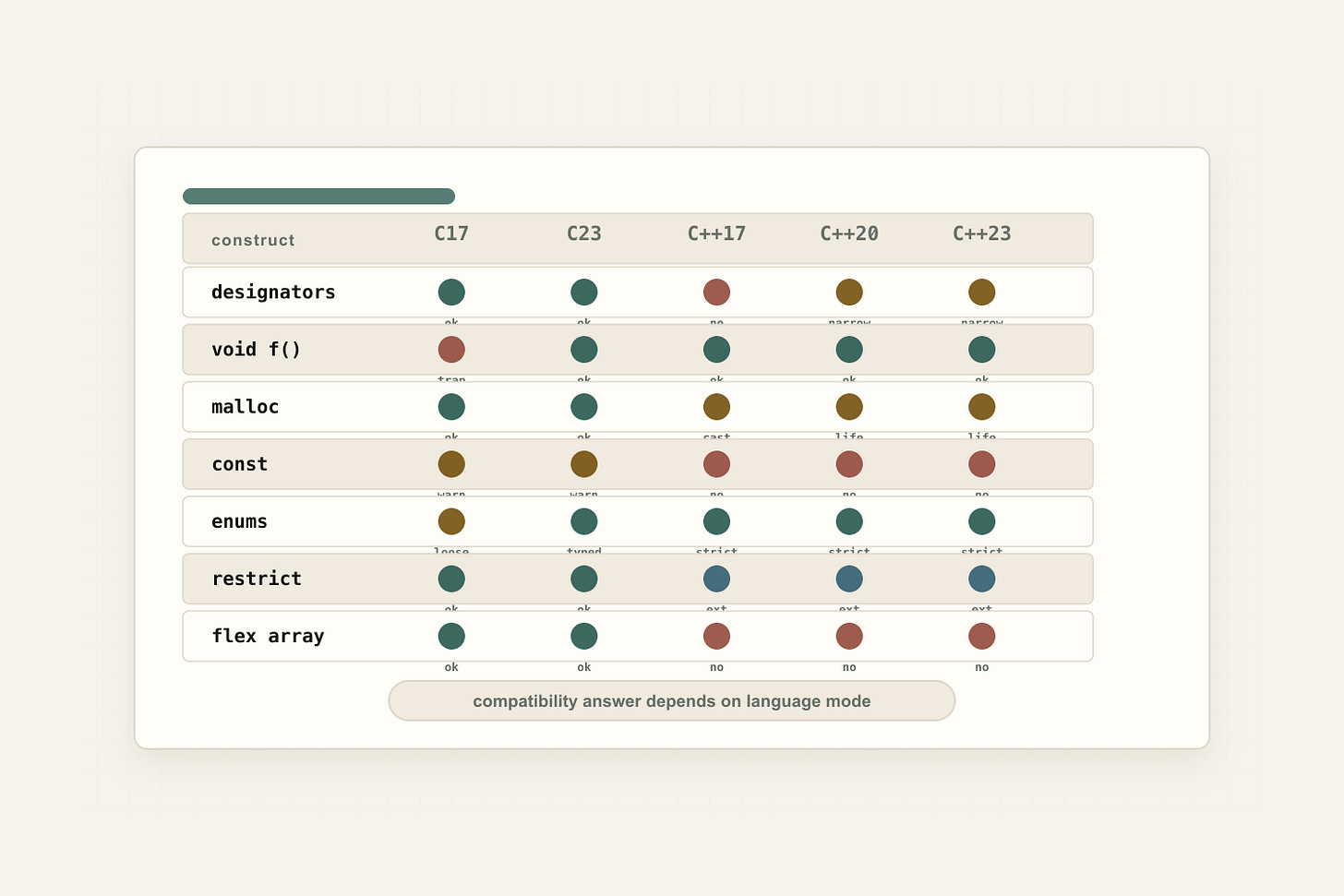Select the restrict C23 status dot
This screenshot has width=1344, height=896.
coord(584,579)
